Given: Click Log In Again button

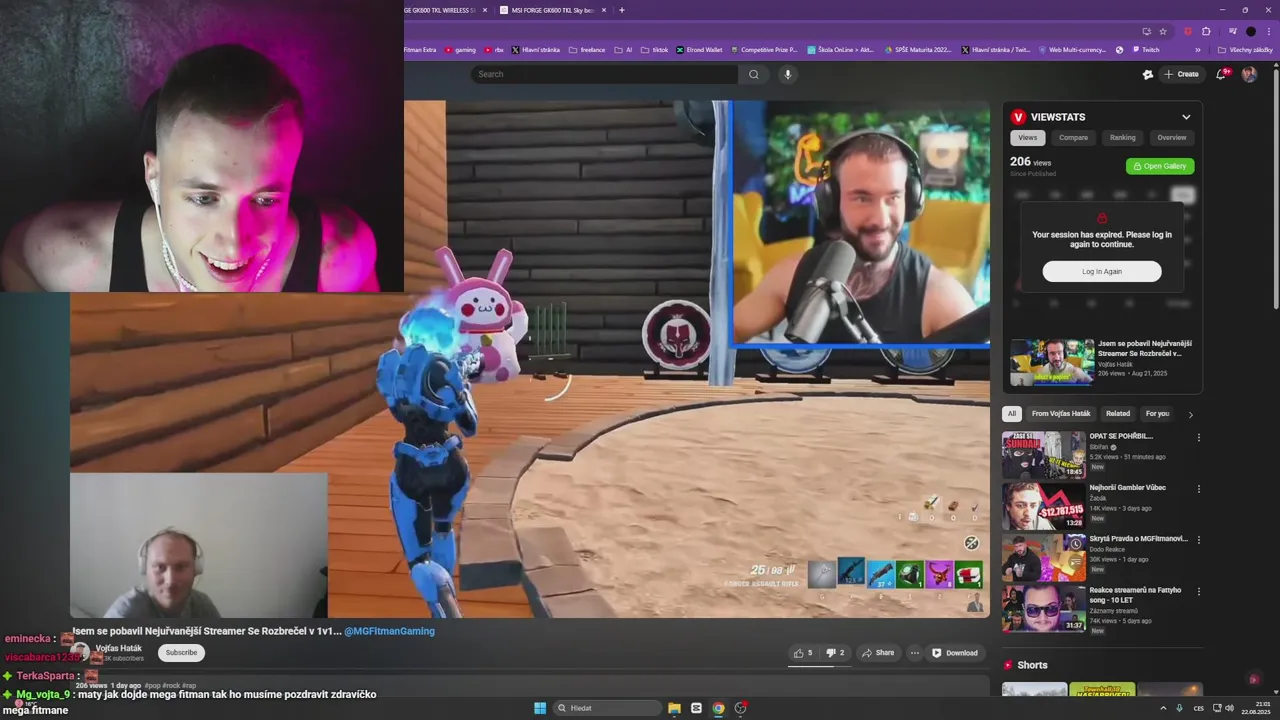Looking at the screenshot, I should pyautogui.click(x=1102, y=271).
